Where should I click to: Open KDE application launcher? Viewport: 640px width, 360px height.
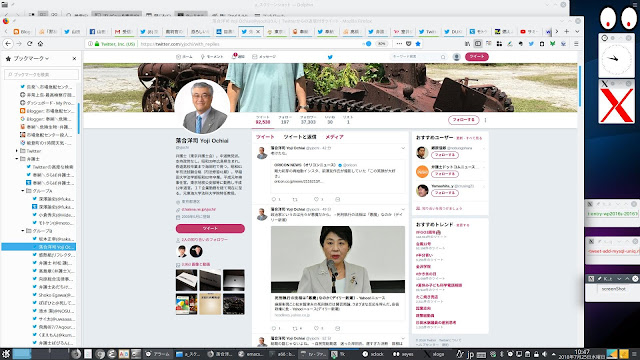(x=6, y=354)
